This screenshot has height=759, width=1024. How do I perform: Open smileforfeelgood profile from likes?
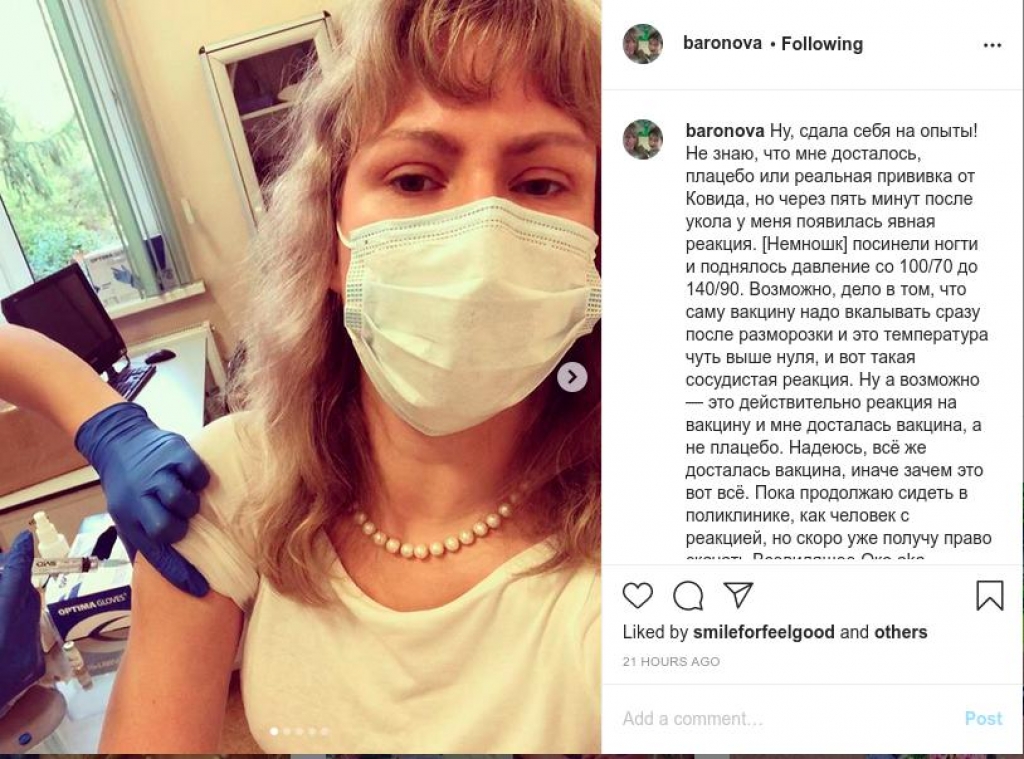(x=763, y=632)
